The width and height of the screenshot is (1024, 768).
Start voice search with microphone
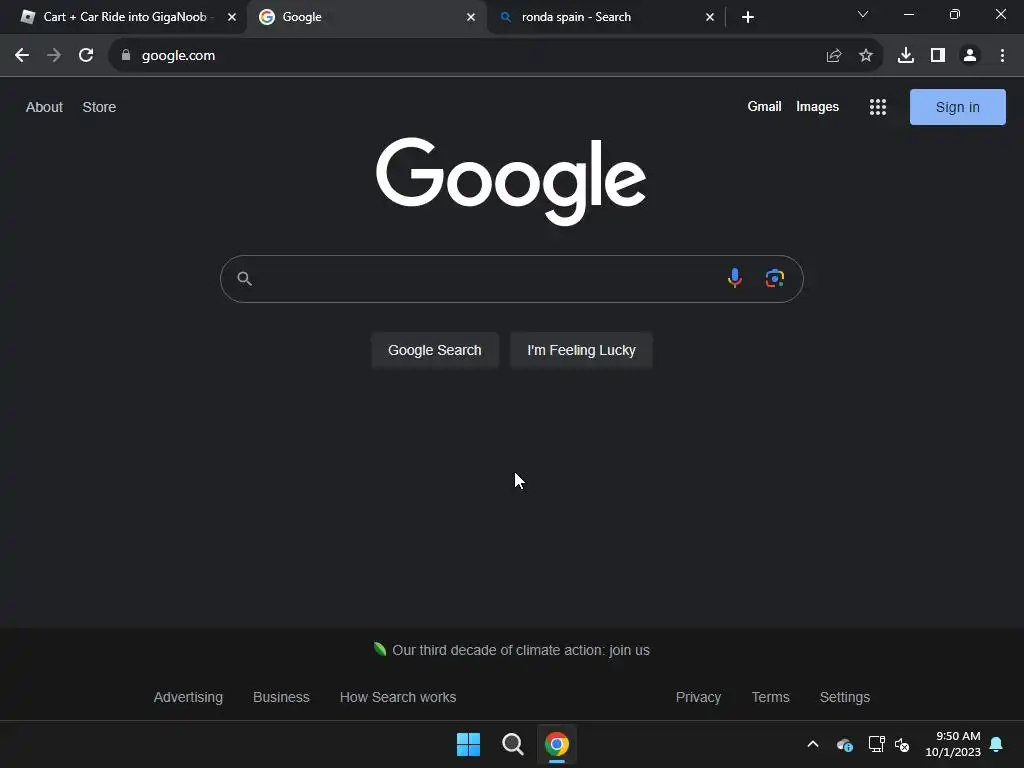(x=735, y=279)
